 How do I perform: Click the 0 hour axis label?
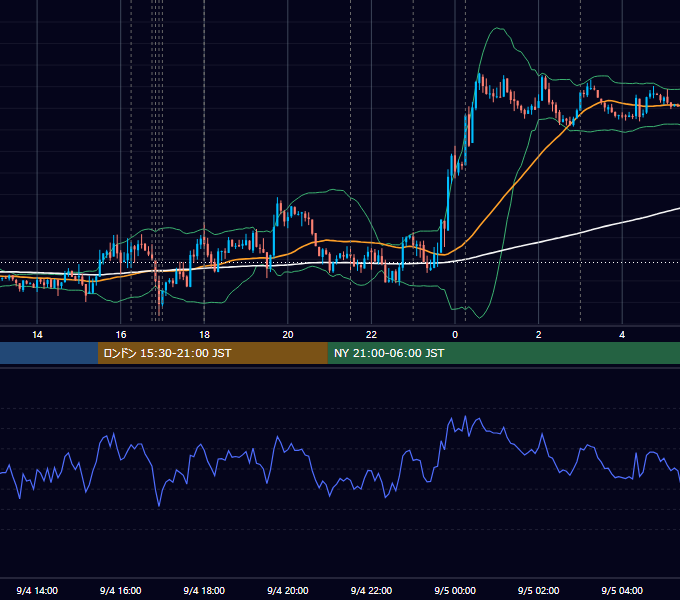pyautogui.click(x=455, y=335)
